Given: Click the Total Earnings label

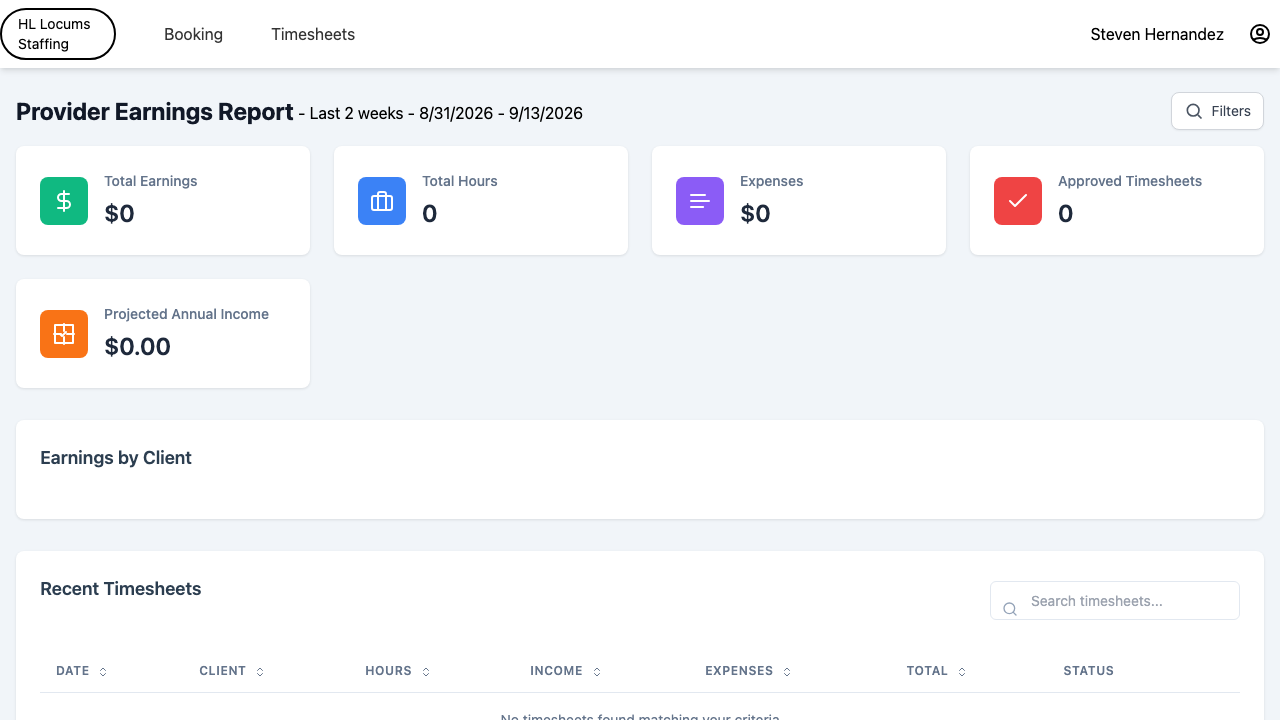Looking at the screenshot, I should (x=151, y=181).
